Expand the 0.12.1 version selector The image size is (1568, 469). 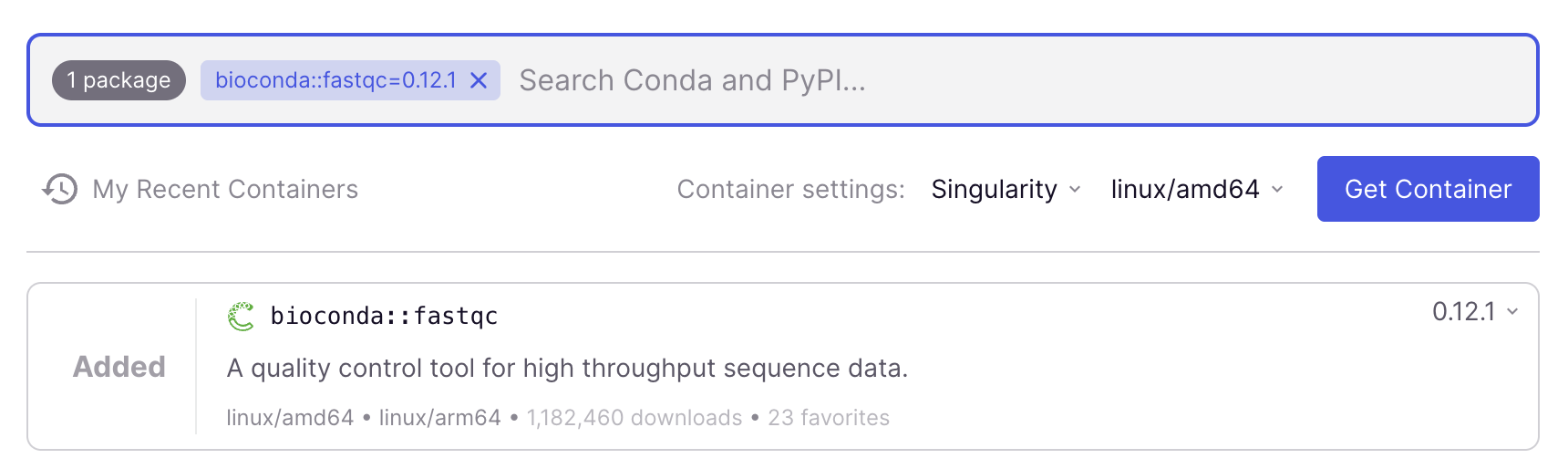point(1464,312)
